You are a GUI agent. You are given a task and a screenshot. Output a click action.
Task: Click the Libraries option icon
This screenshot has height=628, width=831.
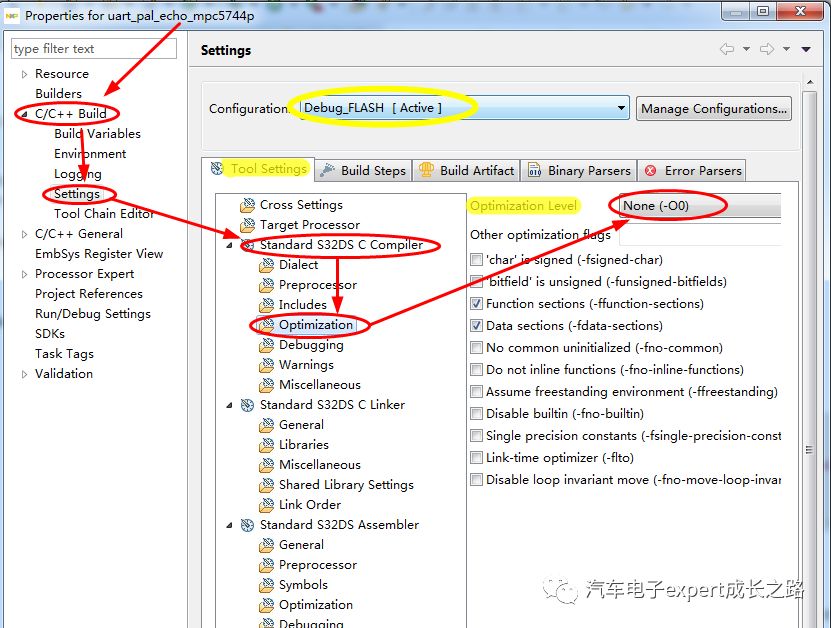point(267,445)
